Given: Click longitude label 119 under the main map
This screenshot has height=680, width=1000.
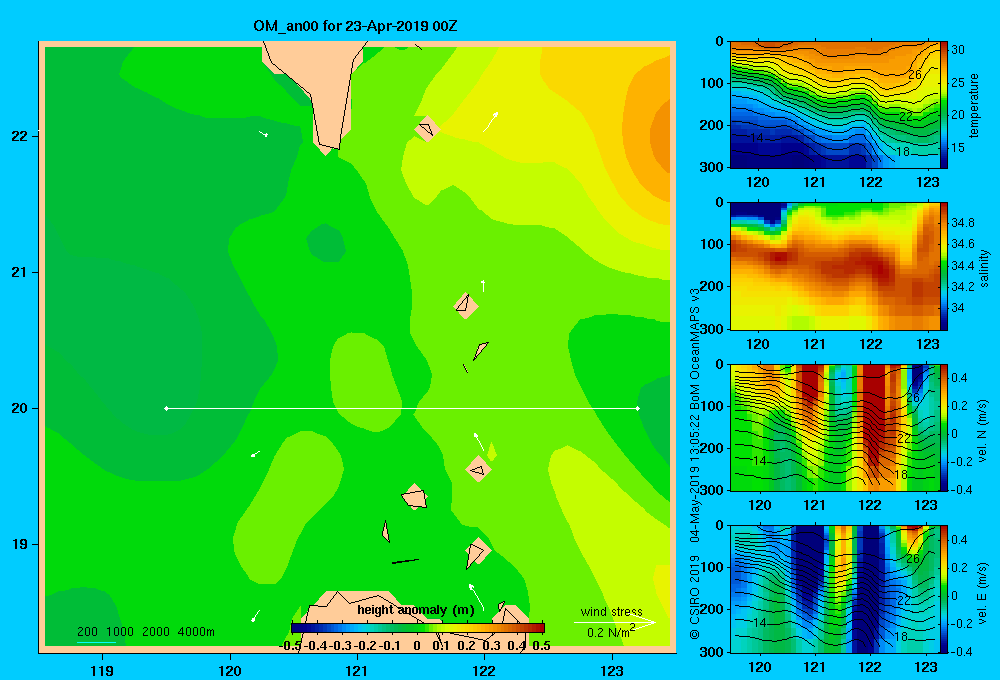Looking at the screenshot, I should coord(102,670).
